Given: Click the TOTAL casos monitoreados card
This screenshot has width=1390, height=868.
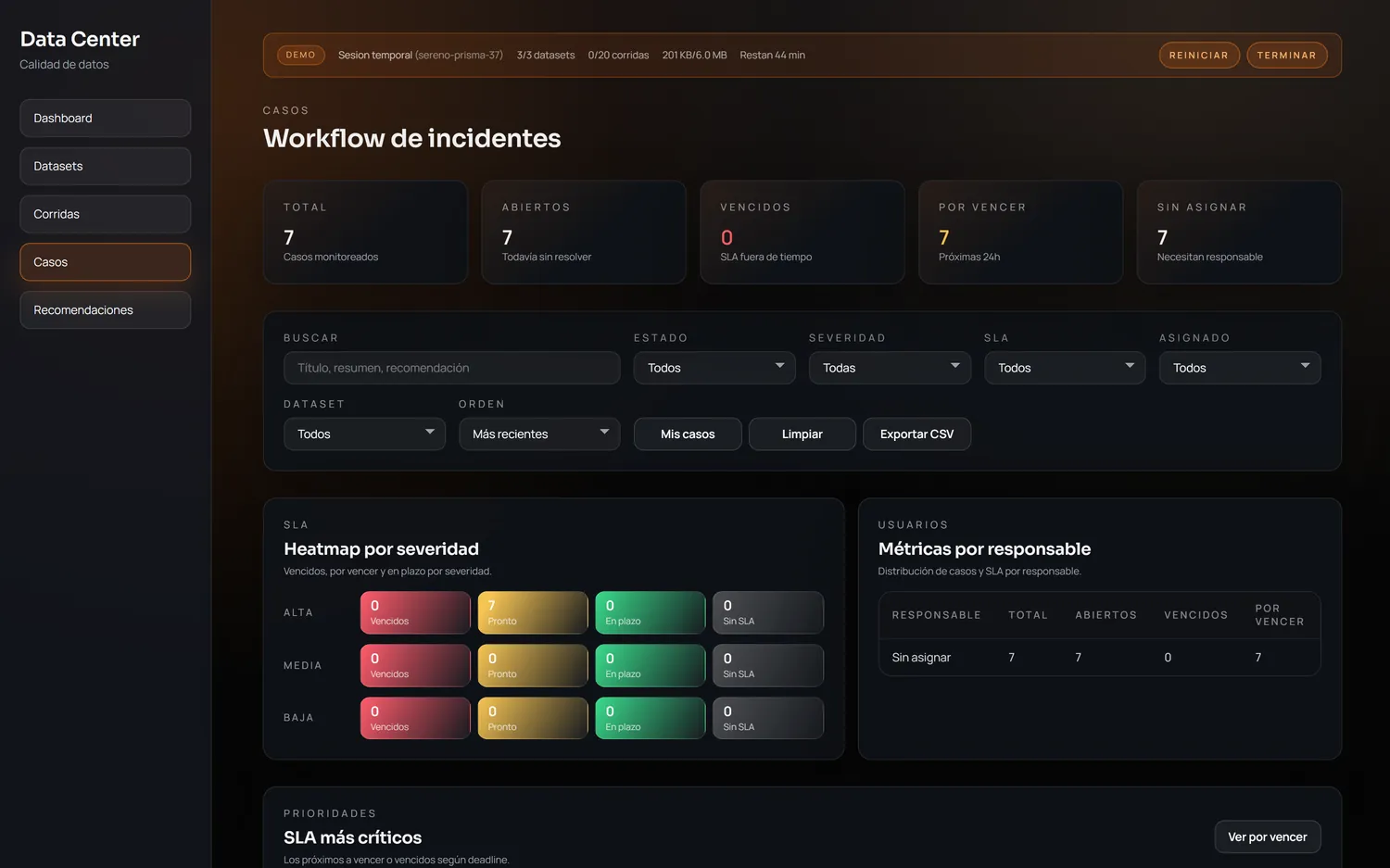Looking at the screenshot, I should click(365, 232).
